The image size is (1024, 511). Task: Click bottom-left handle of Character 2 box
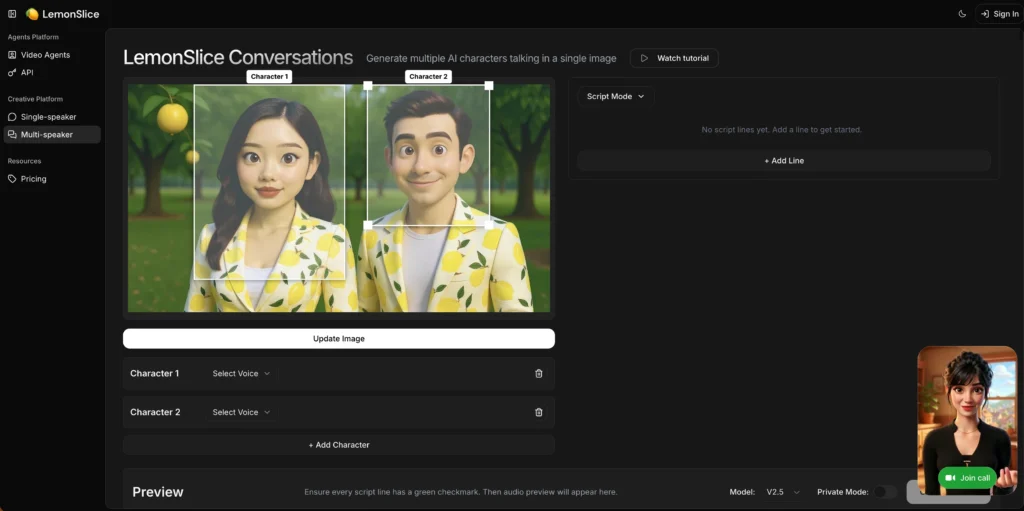[x=368, y=225]
